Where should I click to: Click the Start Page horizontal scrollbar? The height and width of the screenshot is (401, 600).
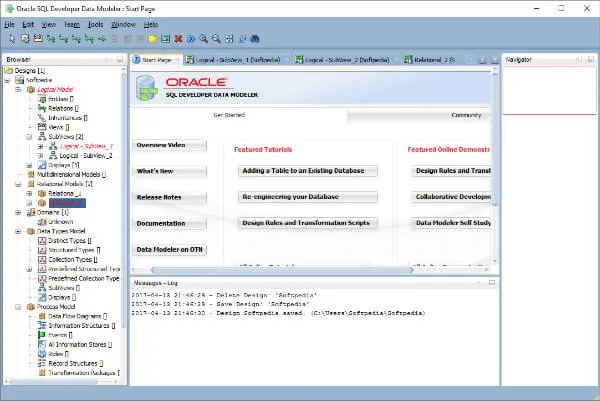[x=282, y=270]
